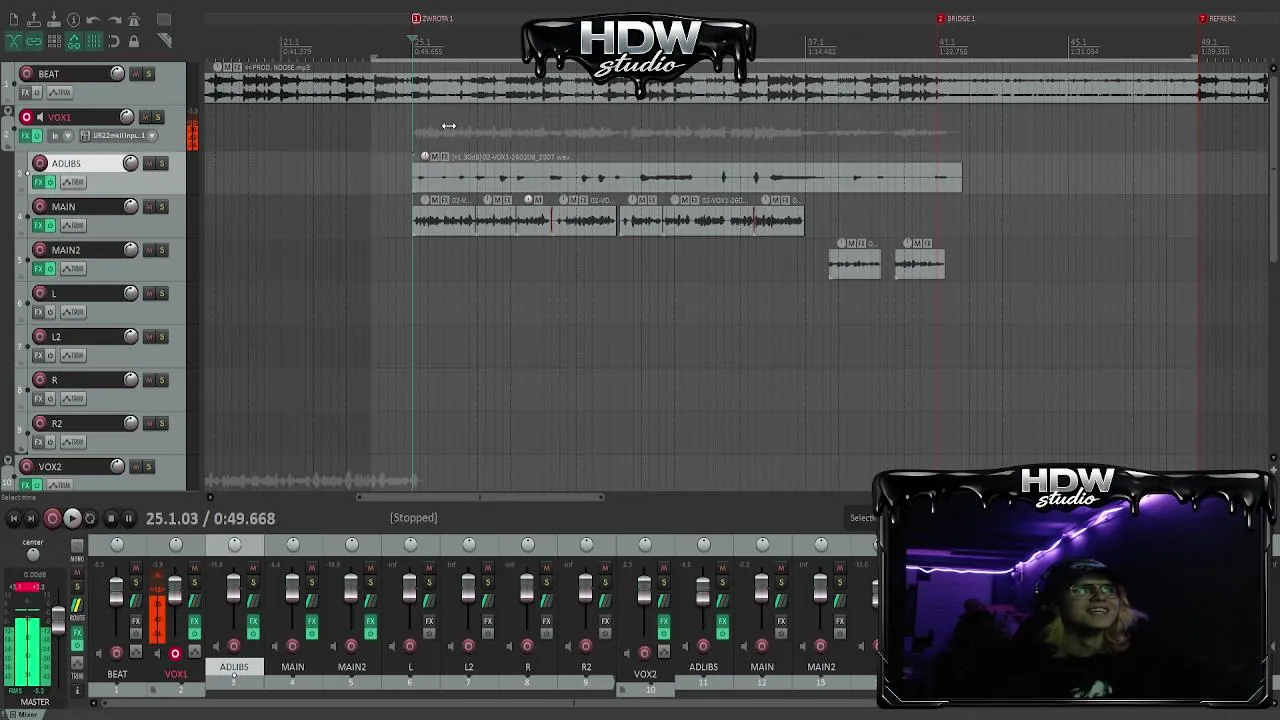Select the L2 channel label in mixer
1280x720 pixels.
(x=469, y=667)
